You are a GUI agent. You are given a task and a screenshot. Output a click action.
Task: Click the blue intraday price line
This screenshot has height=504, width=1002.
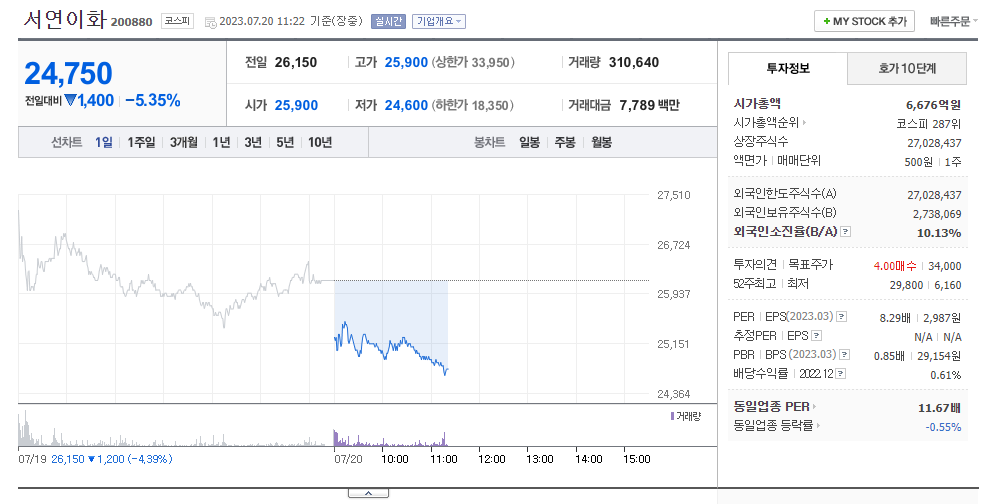(390, 349)
